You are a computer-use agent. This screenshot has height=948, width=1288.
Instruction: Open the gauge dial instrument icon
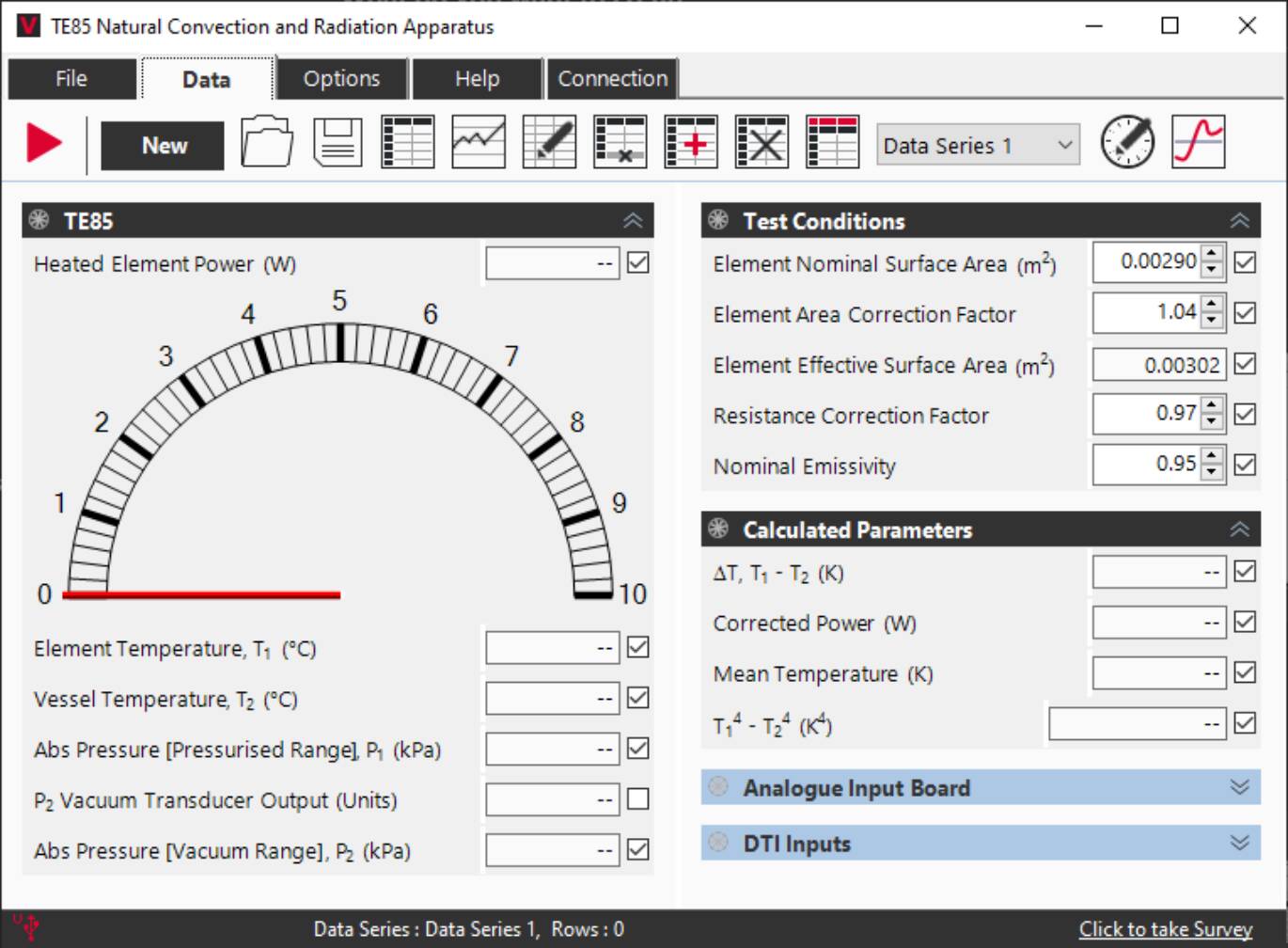1127,143
